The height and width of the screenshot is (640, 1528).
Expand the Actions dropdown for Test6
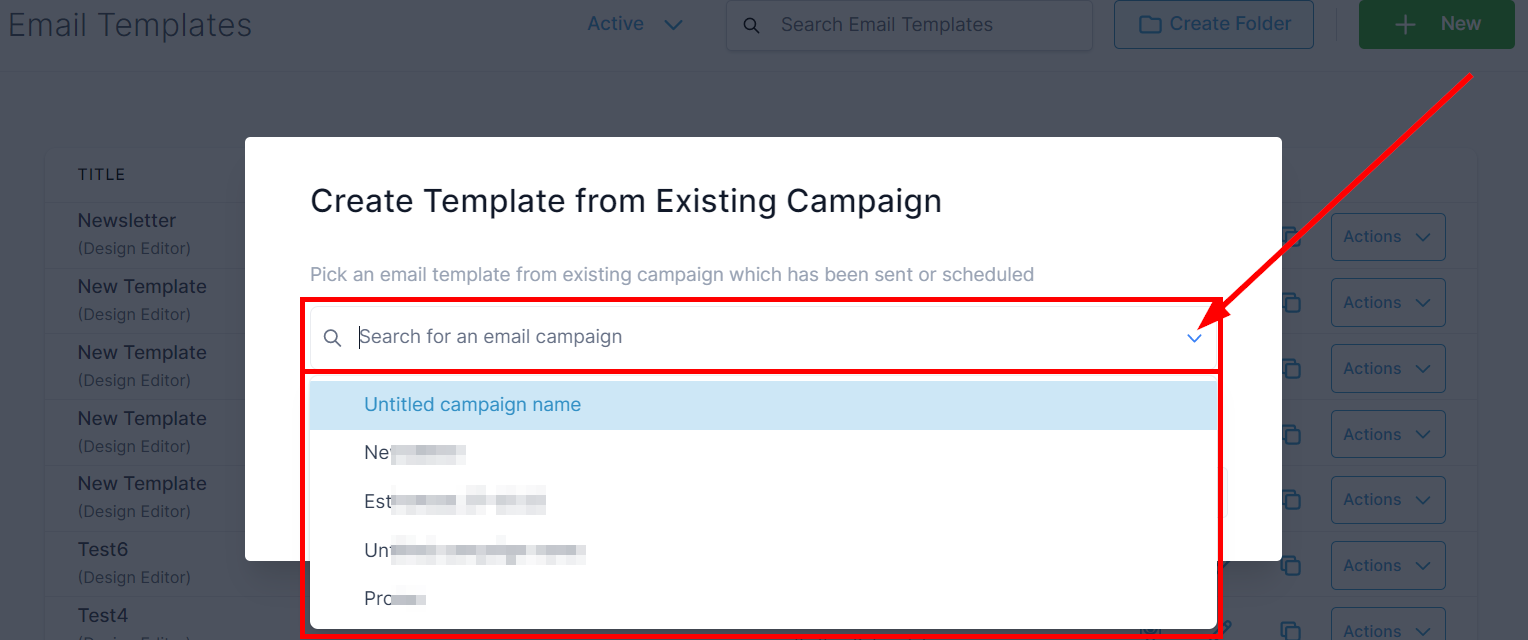click(1387, 566)
